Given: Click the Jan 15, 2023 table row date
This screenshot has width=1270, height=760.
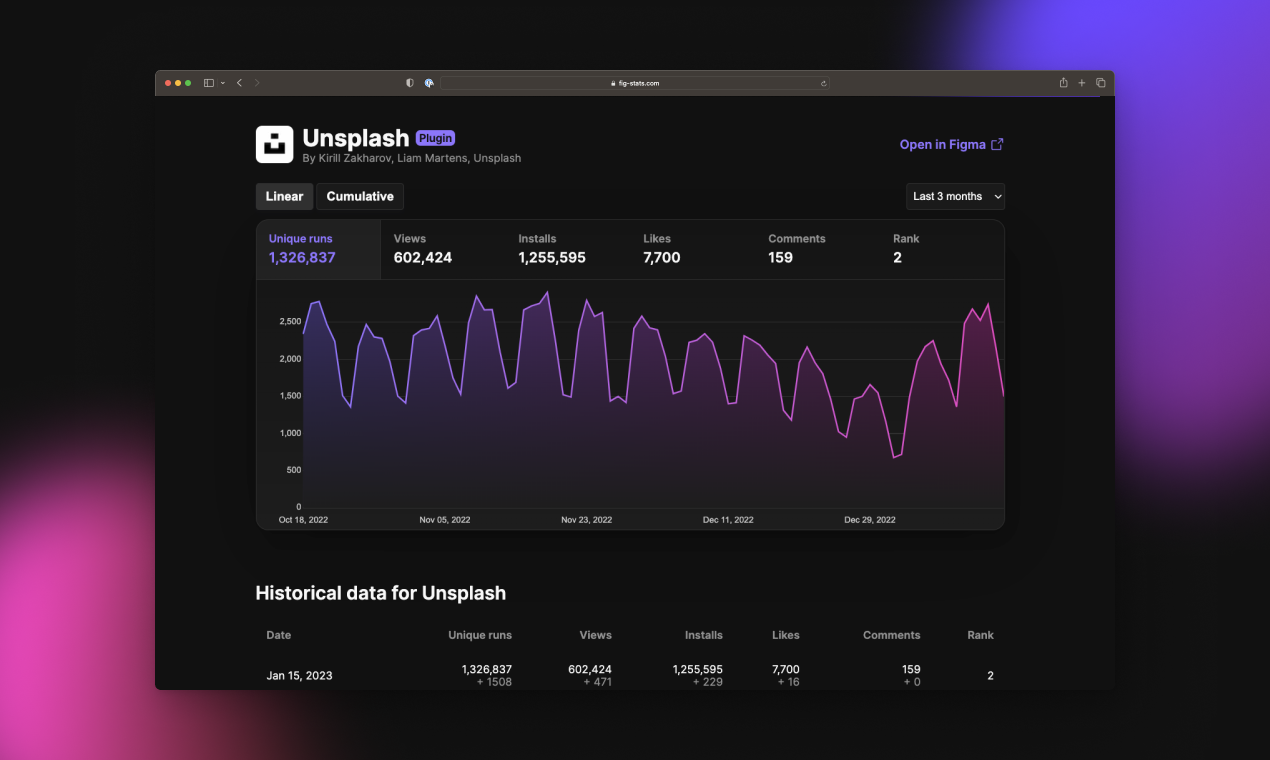Looking at the screenshot, I should (300, 676).
